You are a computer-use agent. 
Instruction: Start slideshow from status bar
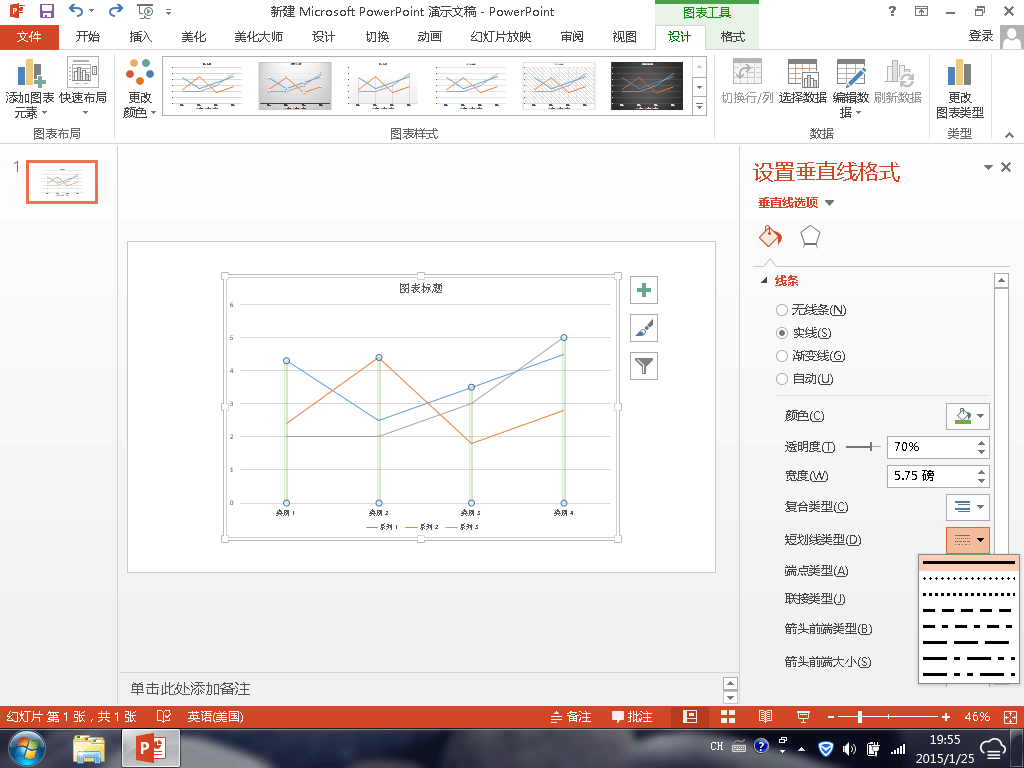[803, 716]
